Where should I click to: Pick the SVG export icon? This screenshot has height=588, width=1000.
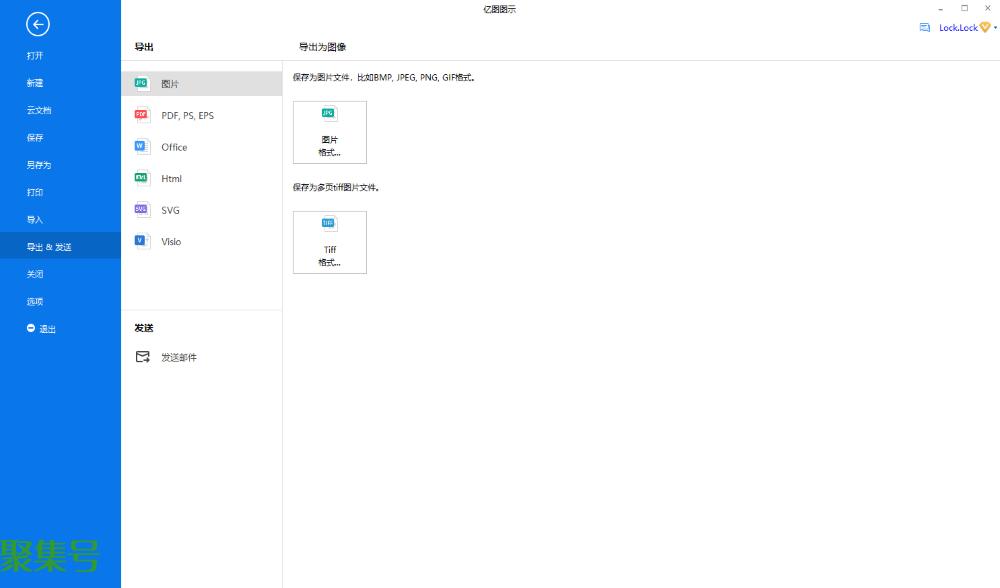(x=142, y=210)
